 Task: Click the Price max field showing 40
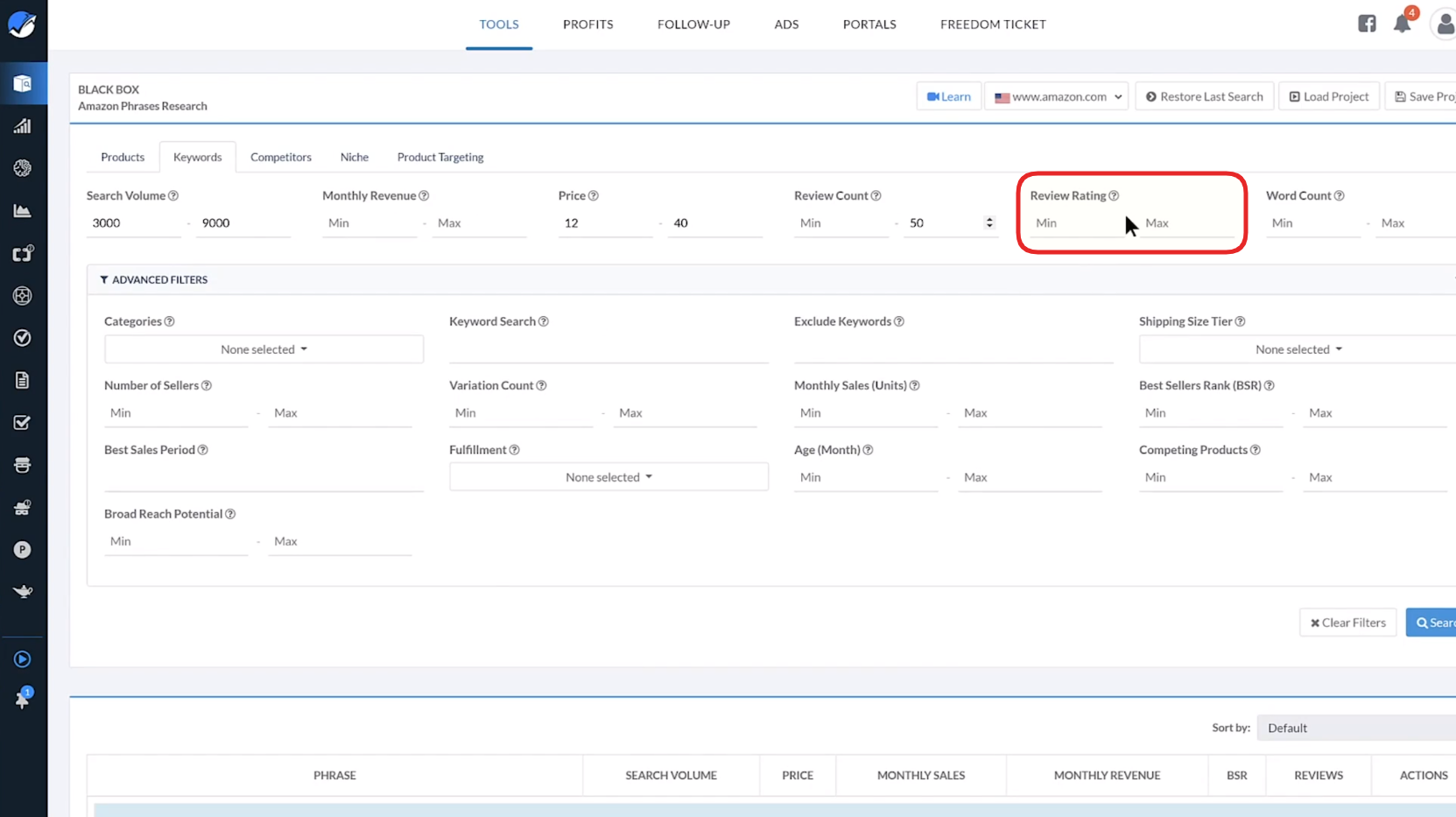pos(714,223)
